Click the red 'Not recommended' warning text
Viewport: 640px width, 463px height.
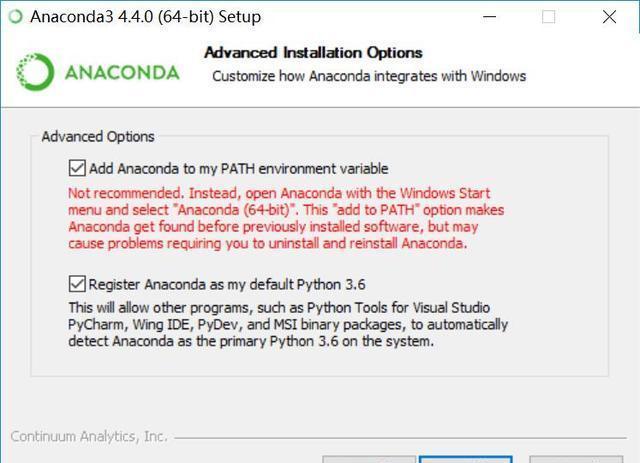pyautogui.click(x=285, y=218)
